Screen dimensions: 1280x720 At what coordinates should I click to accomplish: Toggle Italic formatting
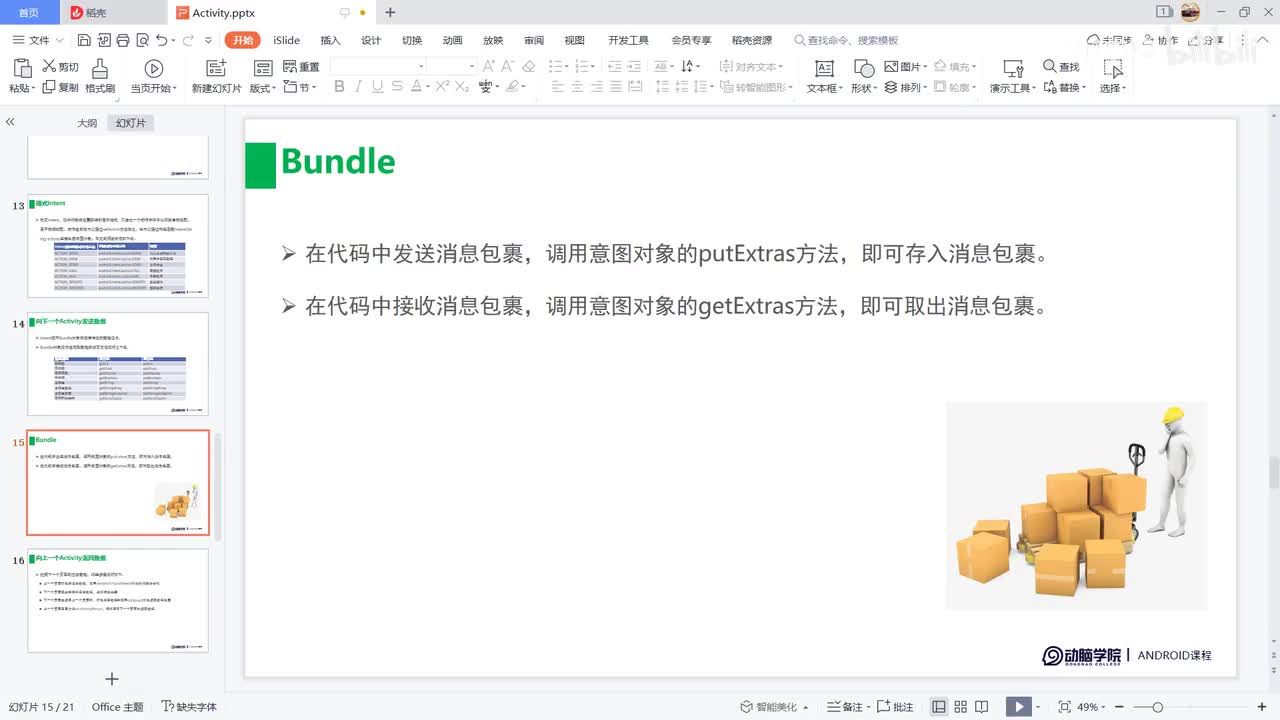click(x=358, y=87)
